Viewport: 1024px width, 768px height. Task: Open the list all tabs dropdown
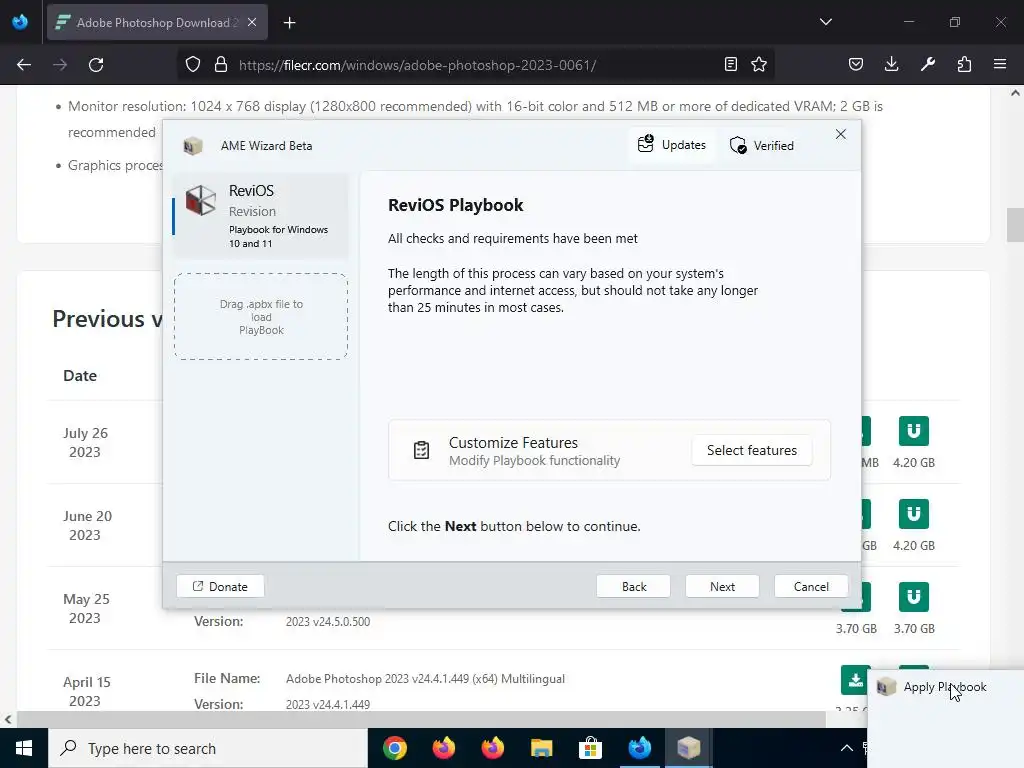(x=825, y=22)
